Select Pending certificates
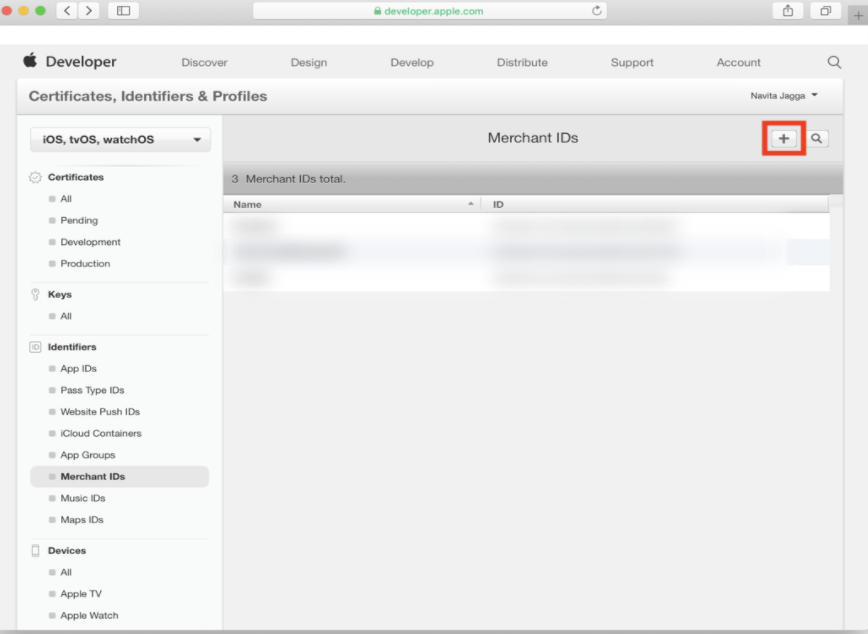The image size is (868, 634). 79,220
